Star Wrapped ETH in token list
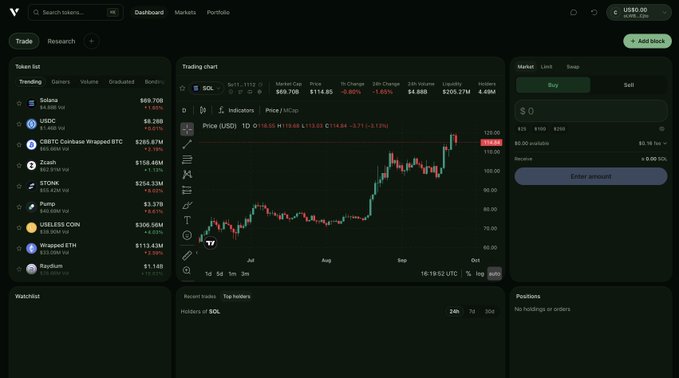 pyautogui.click(x=19, y=249)
